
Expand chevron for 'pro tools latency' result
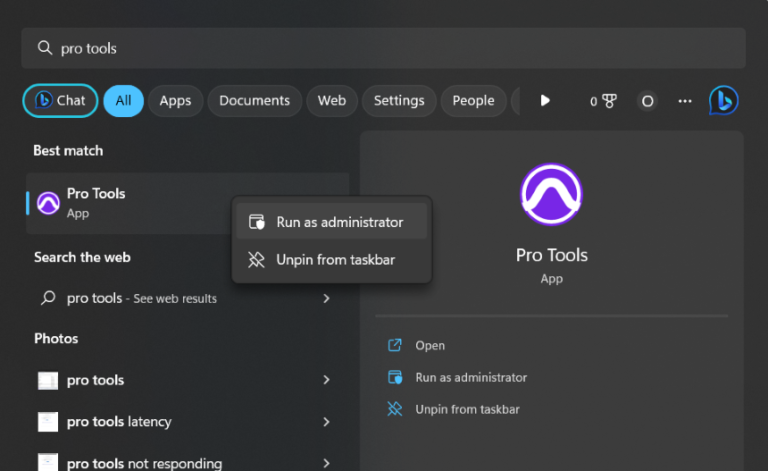[326, 422]
